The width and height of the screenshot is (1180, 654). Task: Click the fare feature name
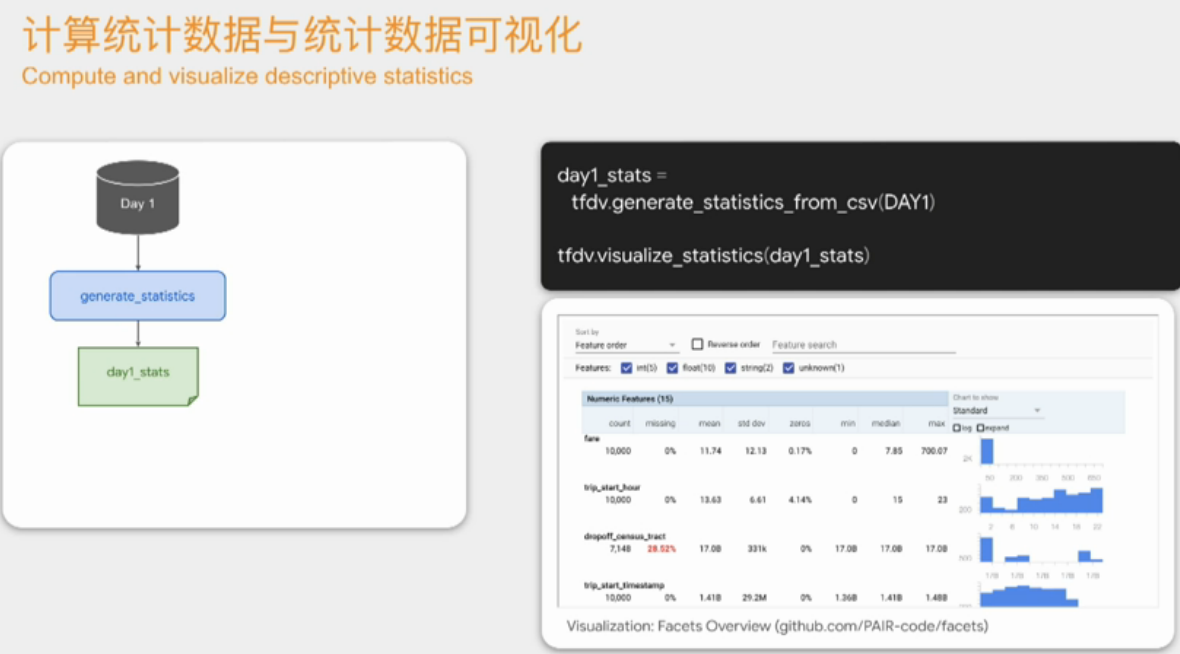592,439
